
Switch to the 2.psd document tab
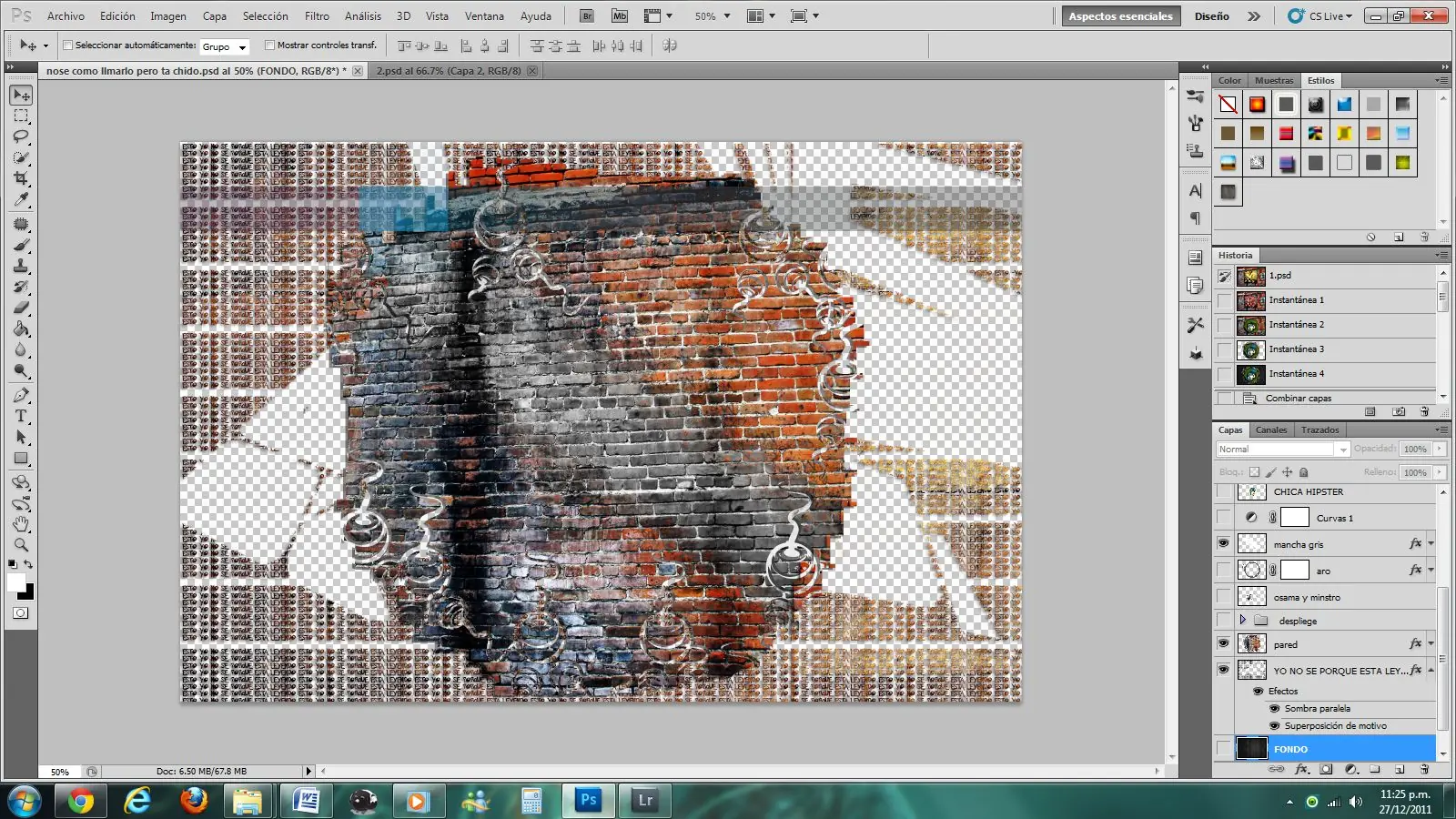(449, 70)
